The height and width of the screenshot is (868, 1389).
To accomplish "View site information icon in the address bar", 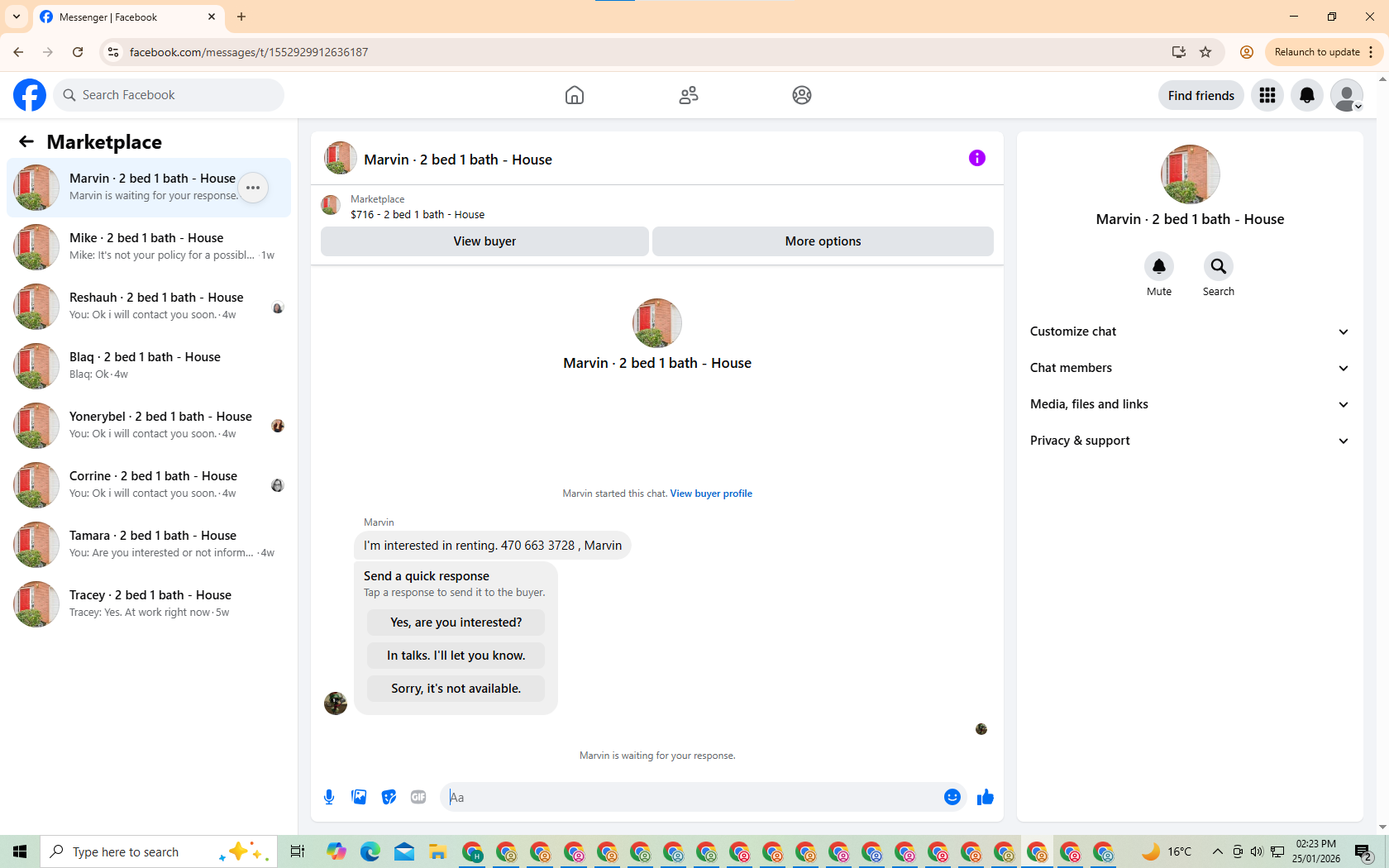I will tap(113, 52).
